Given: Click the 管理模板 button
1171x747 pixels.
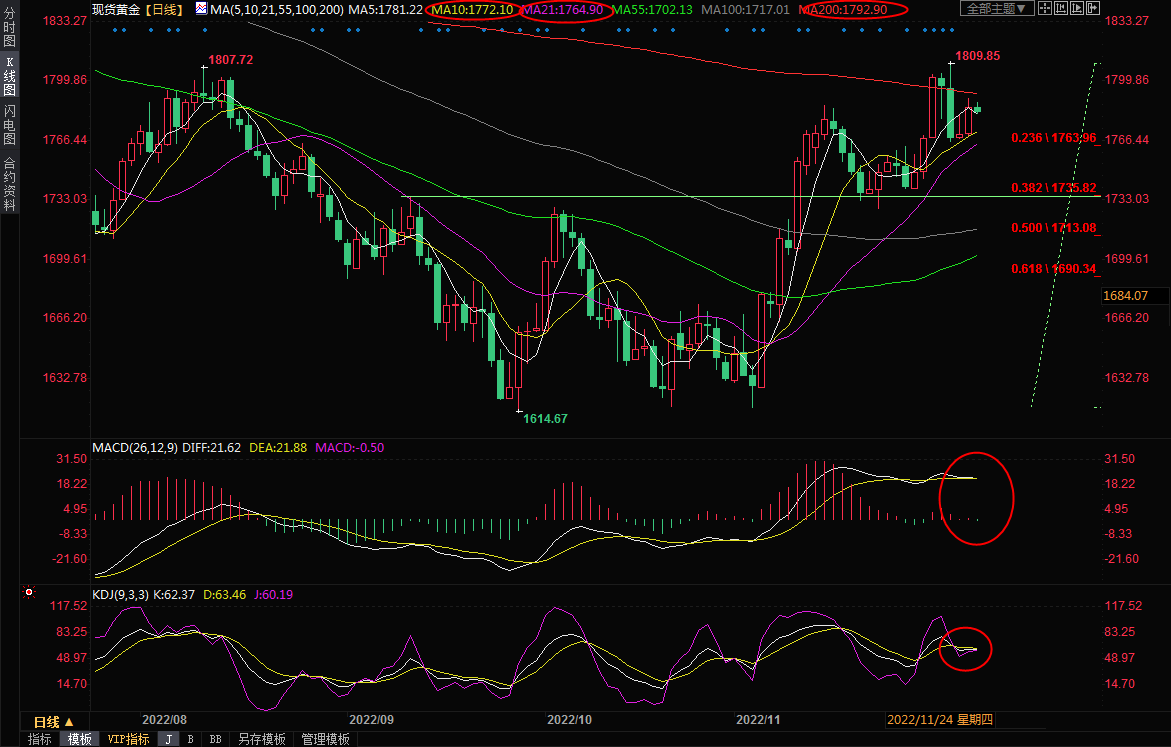Looking at the screenshot, I should pyautogui.click(x=326, y=739).
